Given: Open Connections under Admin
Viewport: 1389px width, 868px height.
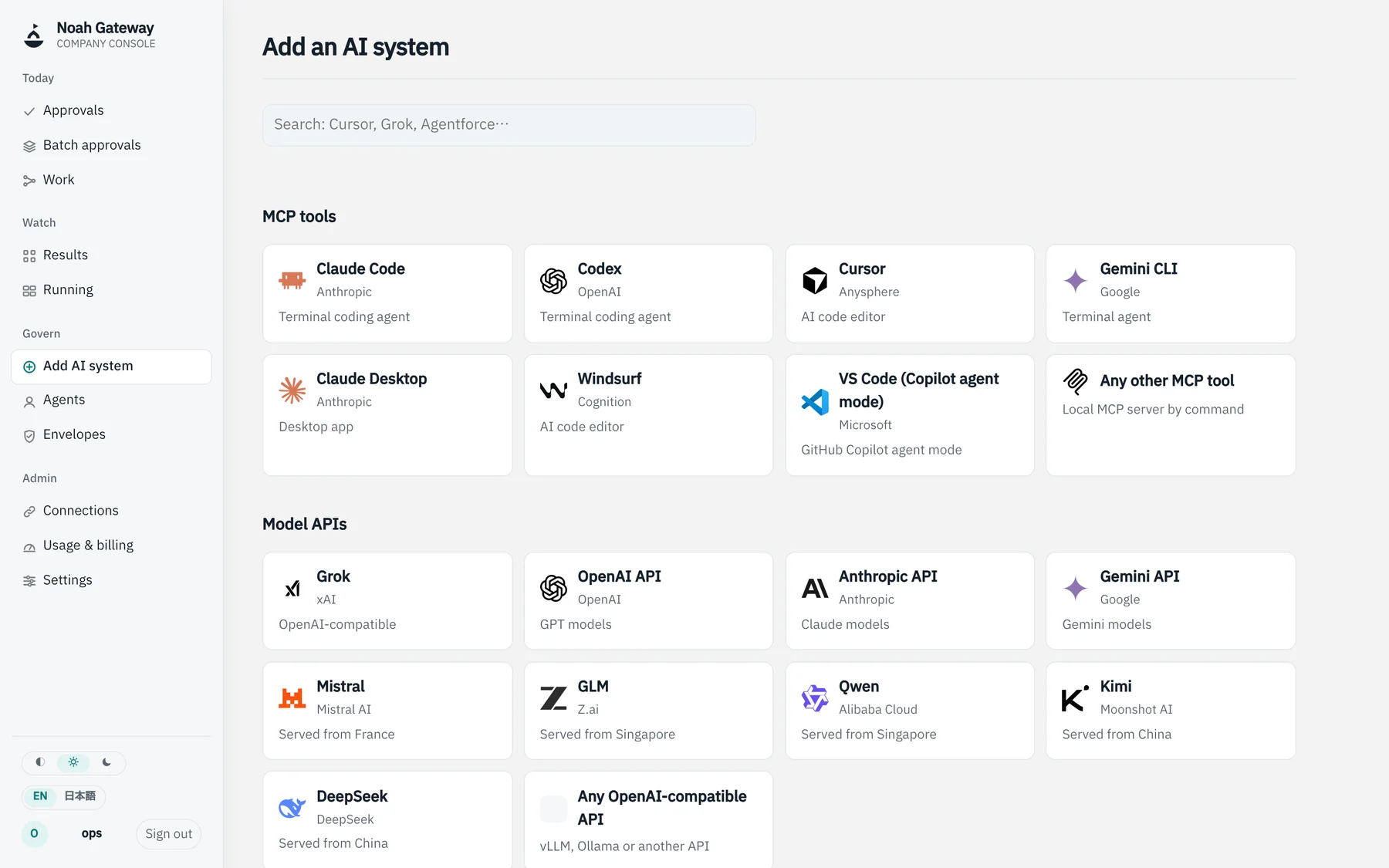Looking at the screenshot, I should [x=111, y=511].
